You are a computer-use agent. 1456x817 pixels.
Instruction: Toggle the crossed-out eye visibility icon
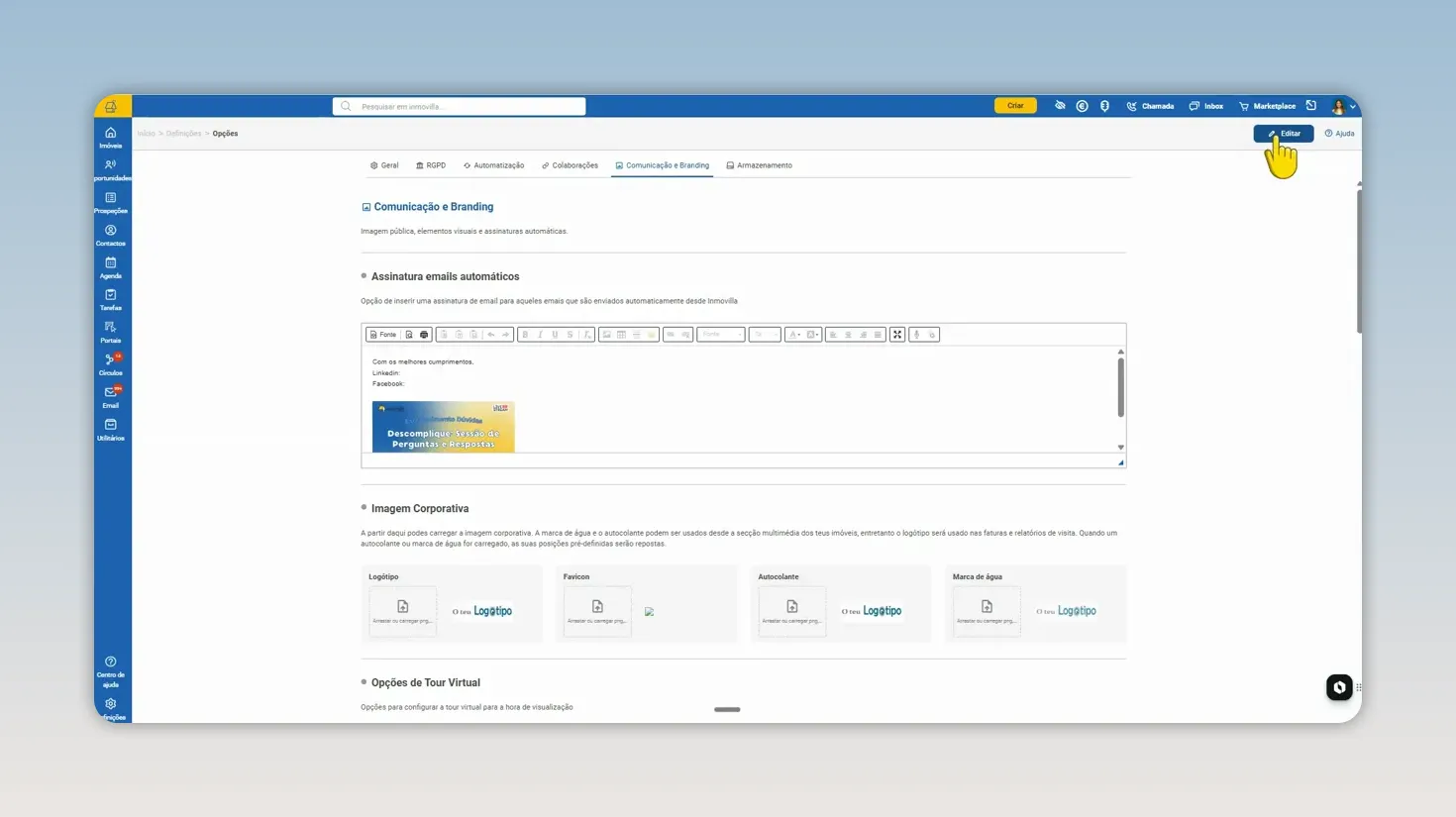coord(1060,106)
